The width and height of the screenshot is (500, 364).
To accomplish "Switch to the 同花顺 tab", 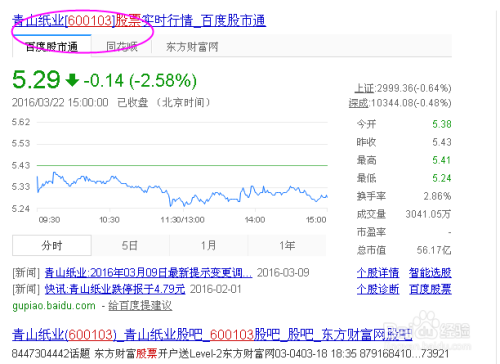I will click(x=122, y=47).
